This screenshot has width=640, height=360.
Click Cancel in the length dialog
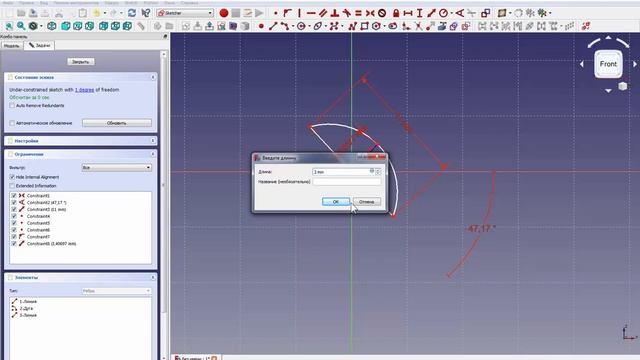pyautogui.click(x=367, y=202)
